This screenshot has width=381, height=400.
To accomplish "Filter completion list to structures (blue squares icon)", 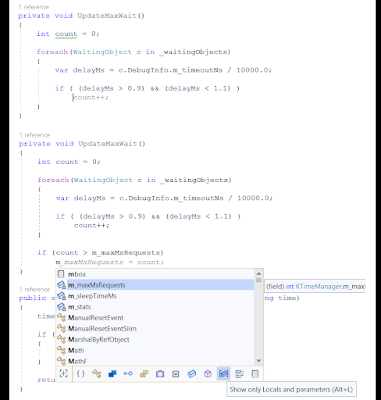I will pyautogui.click(x=112, y=374).
